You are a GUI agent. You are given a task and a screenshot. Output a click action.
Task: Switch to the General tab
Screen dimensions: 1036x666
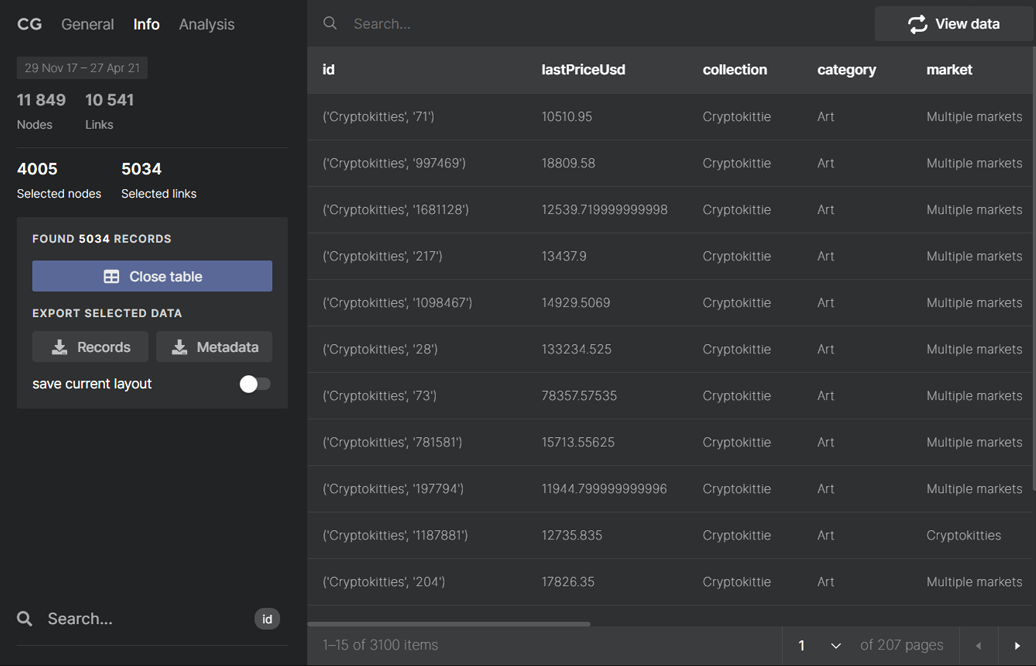(x=88, y=24)
